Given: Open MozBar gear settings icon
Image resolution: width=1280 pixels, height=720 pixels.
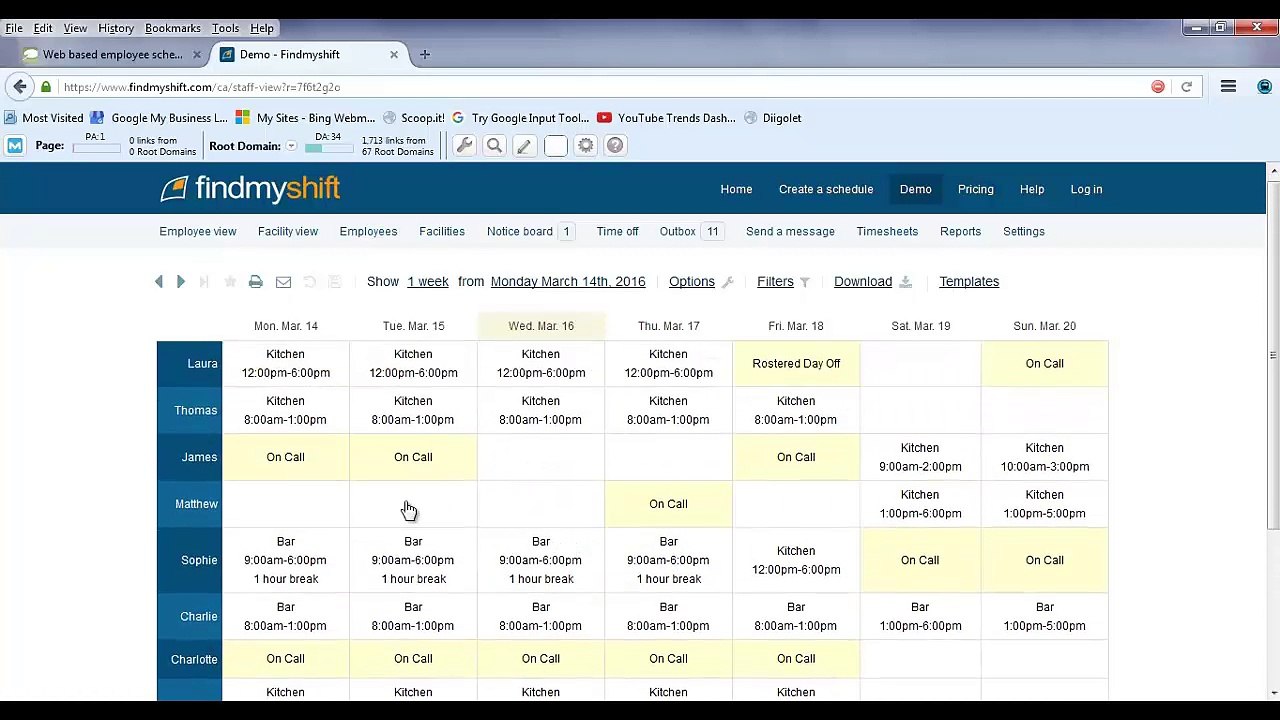Looking at the screenshot, I should pos(586,146).
